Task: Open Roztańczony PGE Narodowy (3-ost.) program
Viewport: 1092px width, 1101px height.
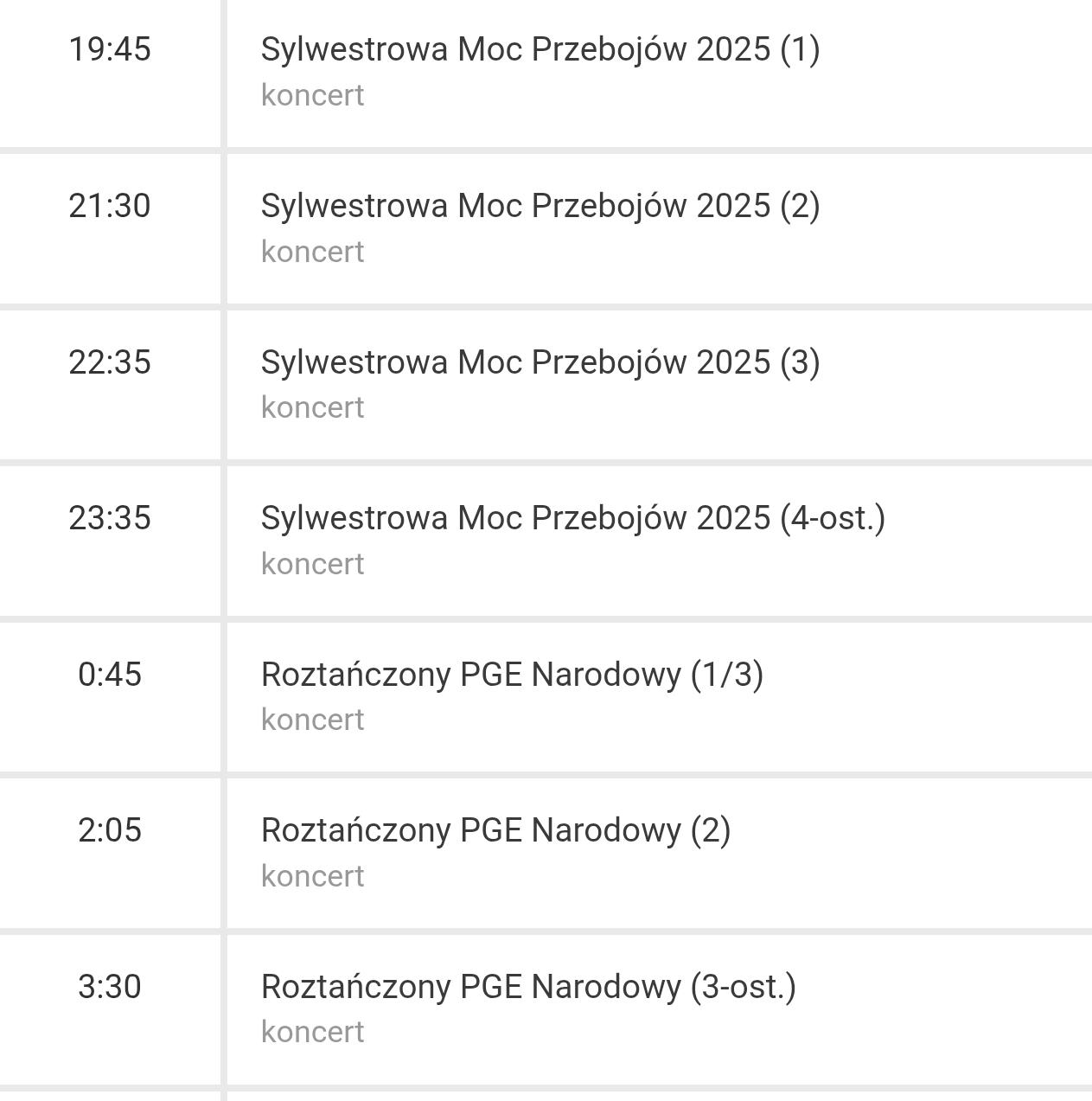Action: click(528, 987)
